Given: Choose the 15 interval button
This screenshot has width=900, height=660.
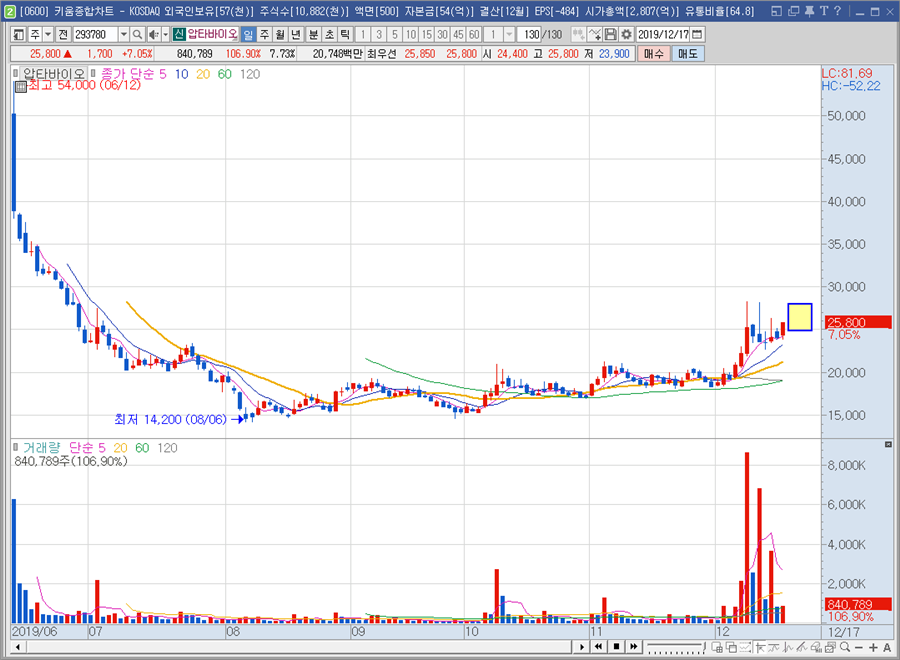Looking at the screenshot, I should (x=426, y=34).
